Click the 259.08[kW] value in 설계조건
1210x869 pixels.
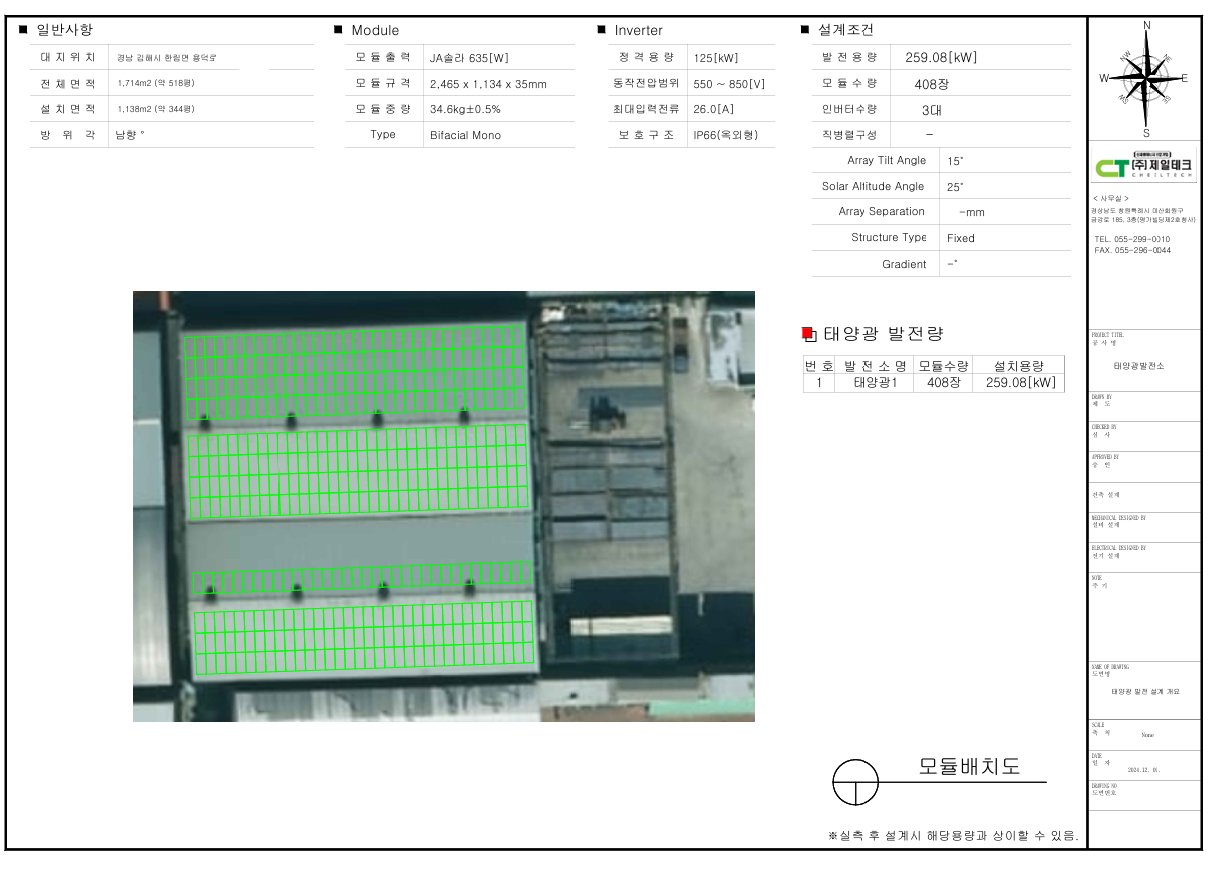tap(940, 58)
